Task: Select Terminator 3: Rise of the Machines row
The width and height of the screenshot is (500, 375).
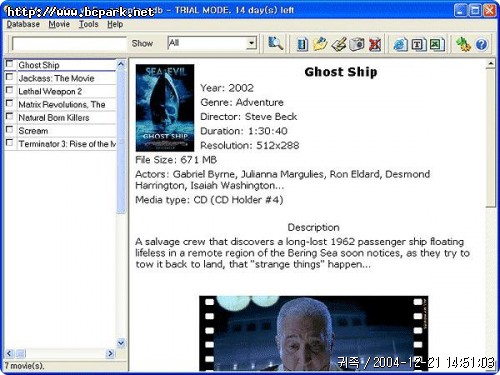Action: click(x=67, y=144)
